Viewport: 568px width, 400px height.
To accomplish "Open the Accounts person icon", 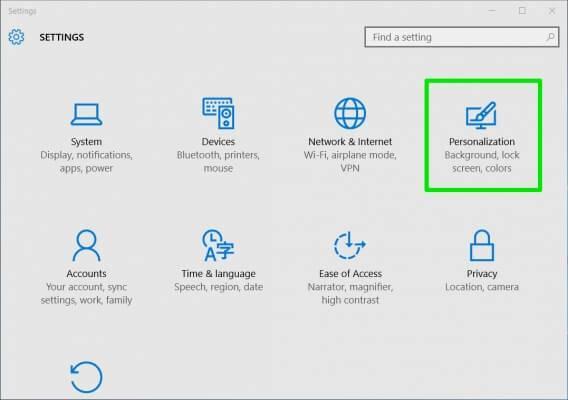I will point(86,245).
